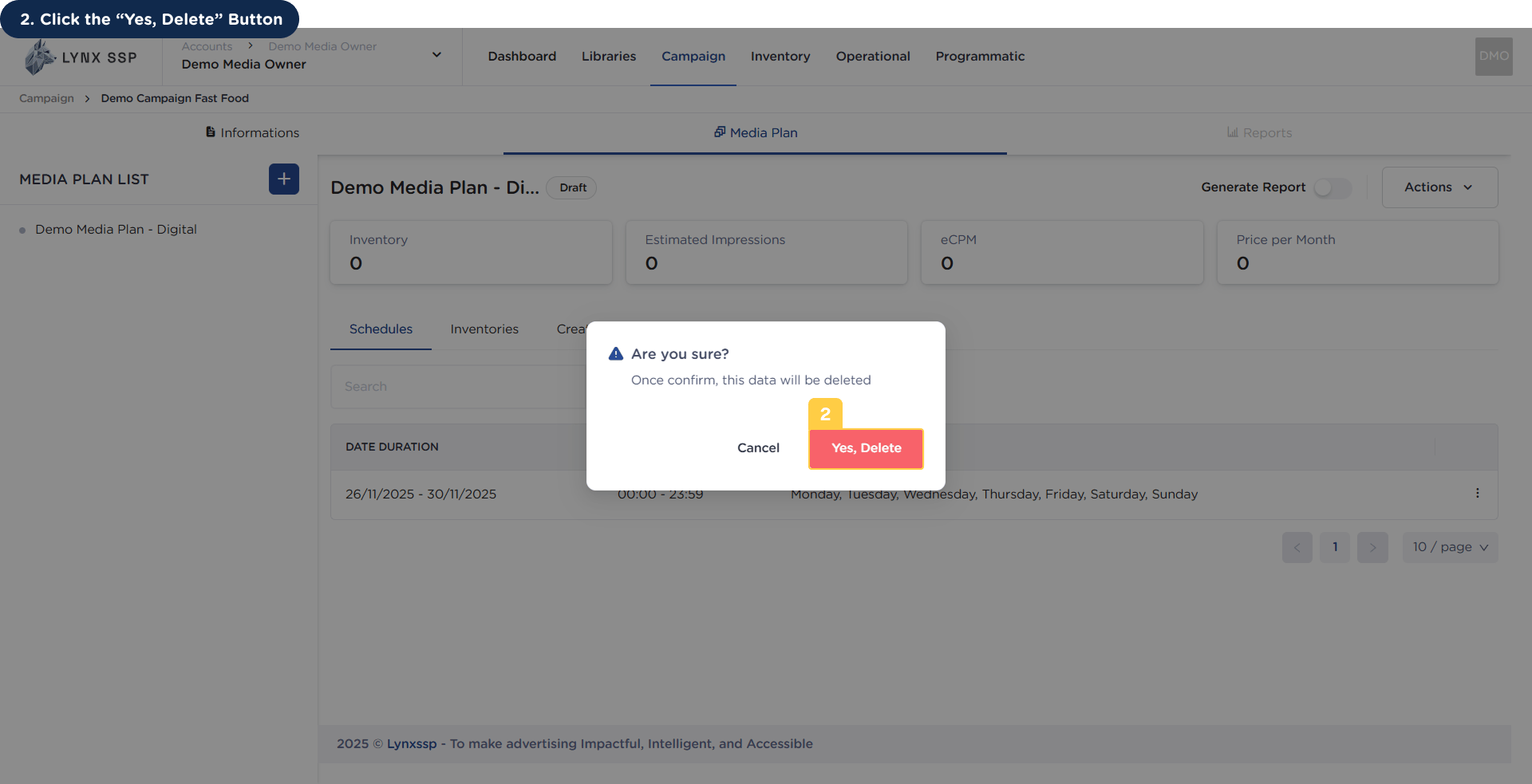The height and width of the screenshot is (784, 1532).
Task: Add a new media plan with plus button
Action: (284, 179)
